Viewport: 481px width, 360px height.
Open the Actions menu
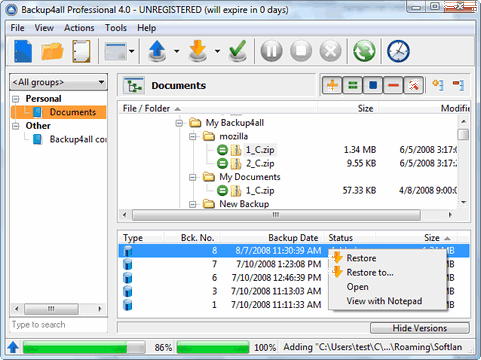pos(79,28)
